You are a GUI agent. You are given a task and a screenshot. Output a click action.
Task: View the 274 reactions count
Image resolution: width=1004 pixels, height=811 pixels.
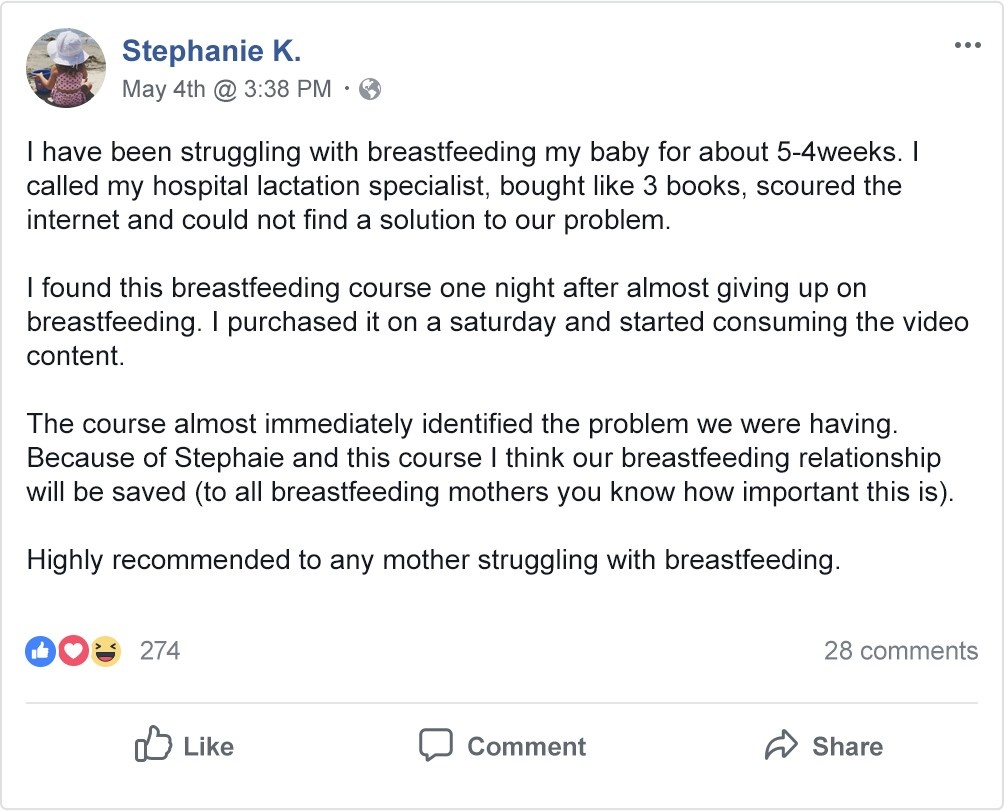click(160, 651)
